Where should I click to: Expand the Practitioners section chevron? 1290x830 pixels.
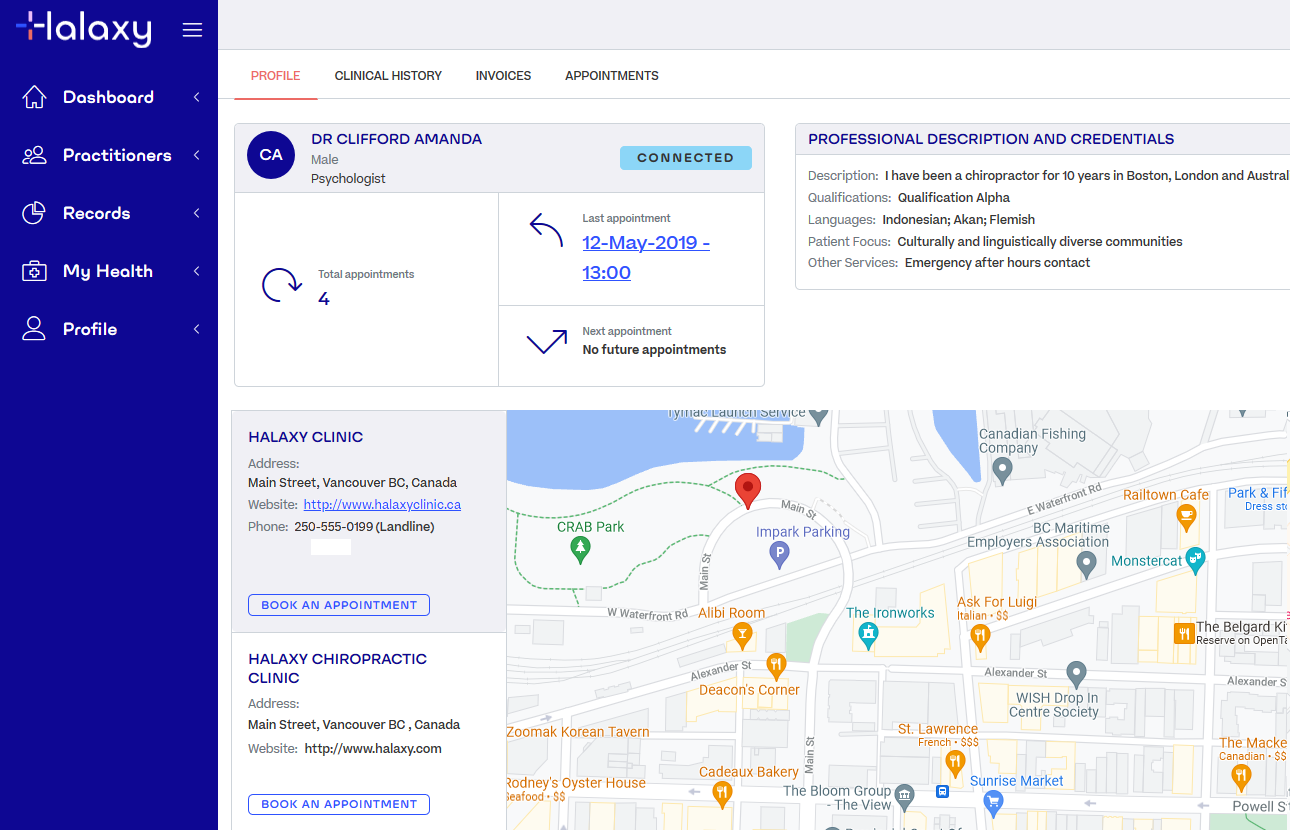(x=196, y=155)
